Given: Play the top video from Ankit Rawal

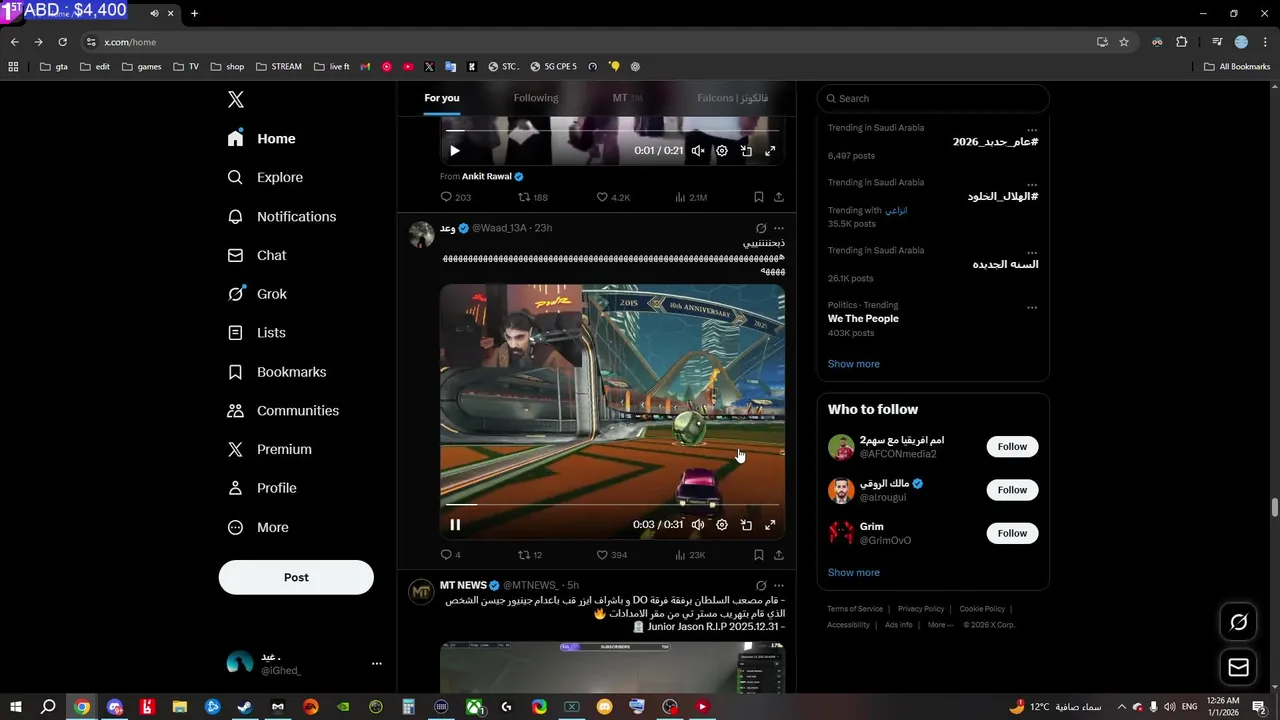Looking at the screenshot, I should coord(454,151).
